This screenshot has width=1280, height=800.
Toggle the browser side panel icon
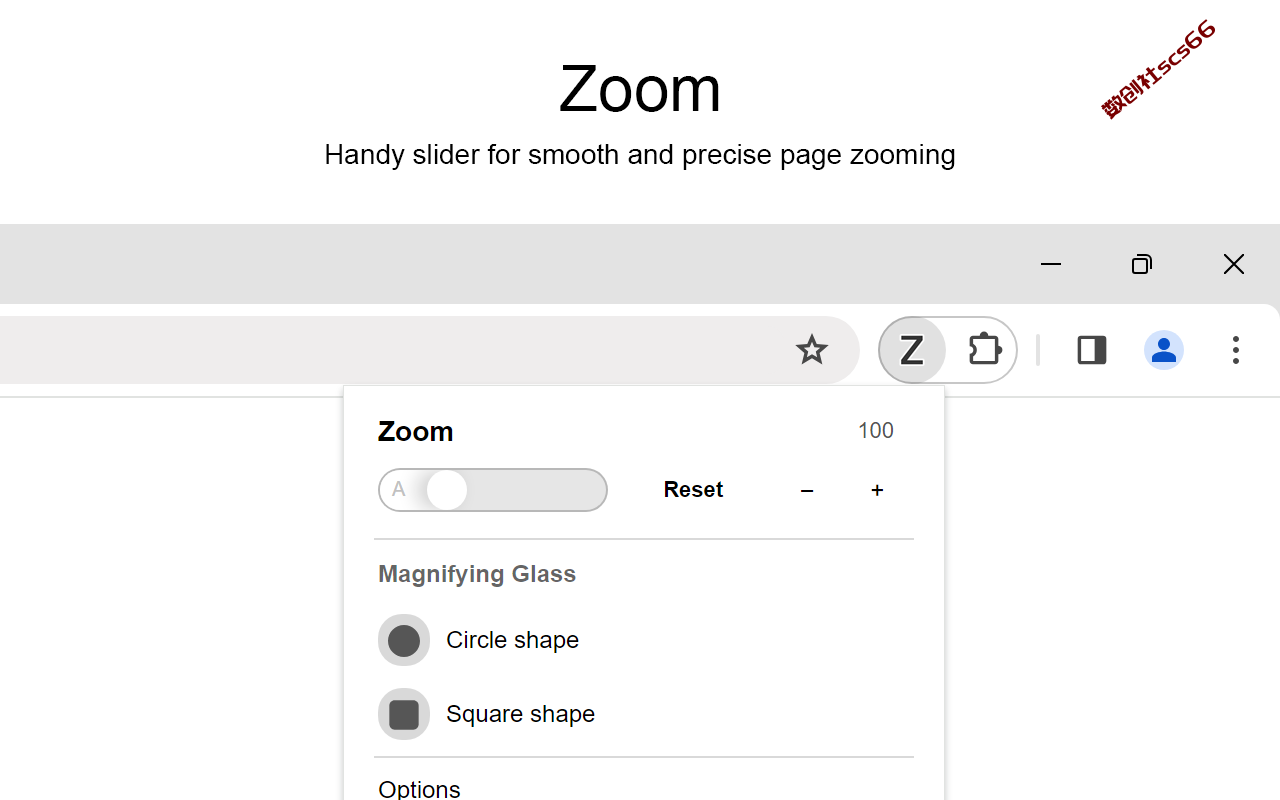(x=1091, y=350)
